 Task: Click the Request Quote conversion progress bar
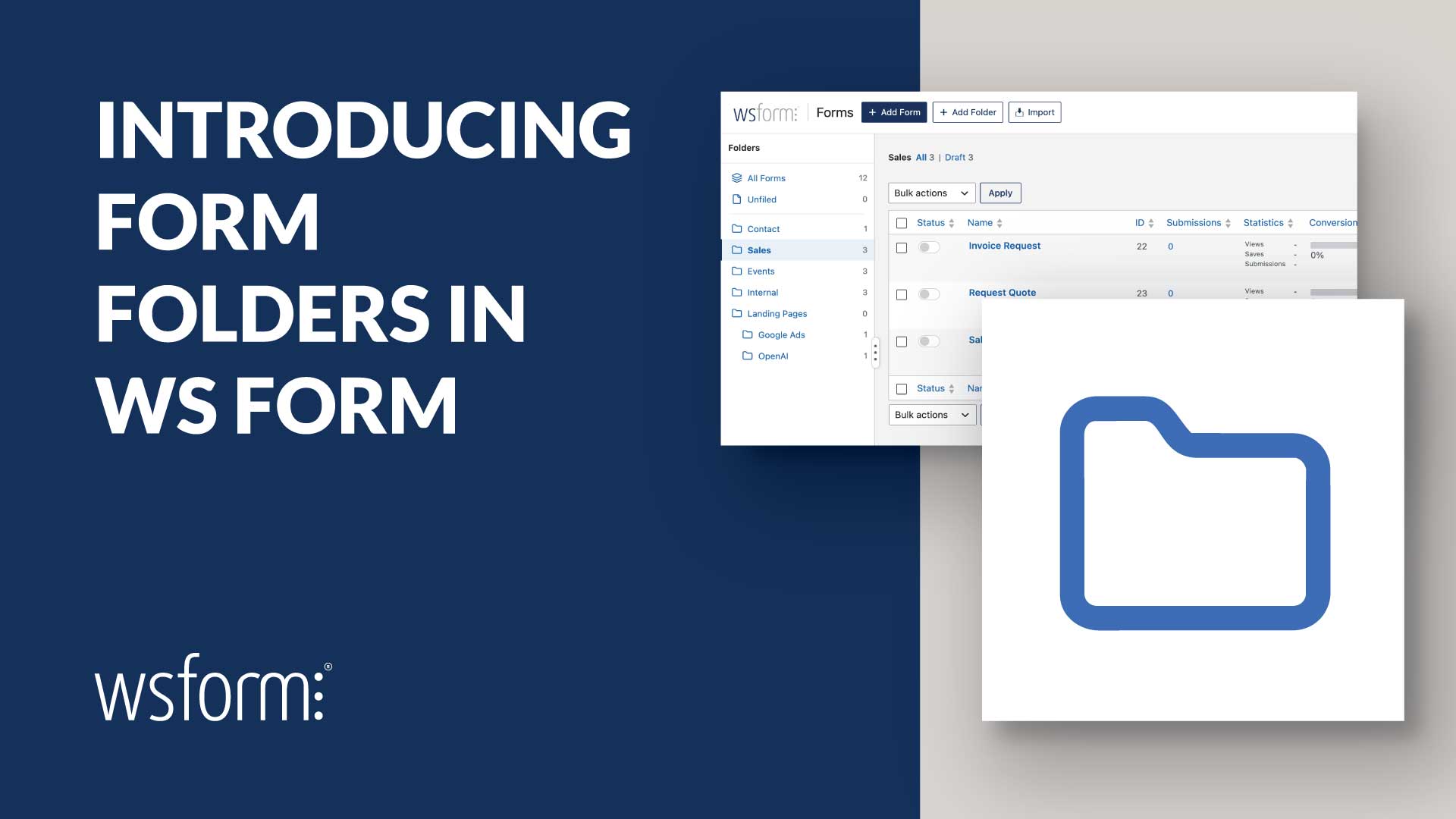click(x=1333, y=292)
